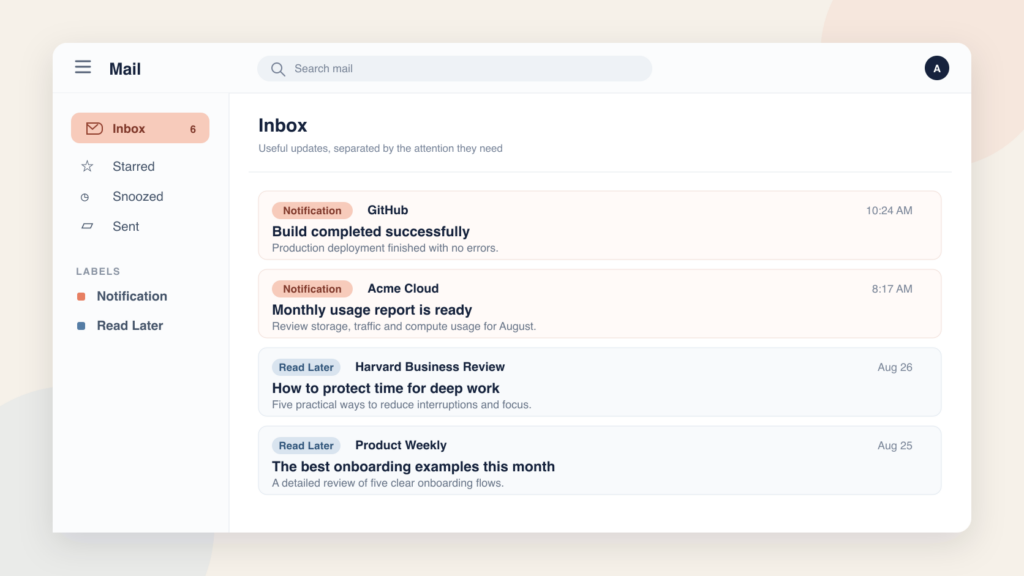Click the Aug 25 date

click(x=895, y=445)
